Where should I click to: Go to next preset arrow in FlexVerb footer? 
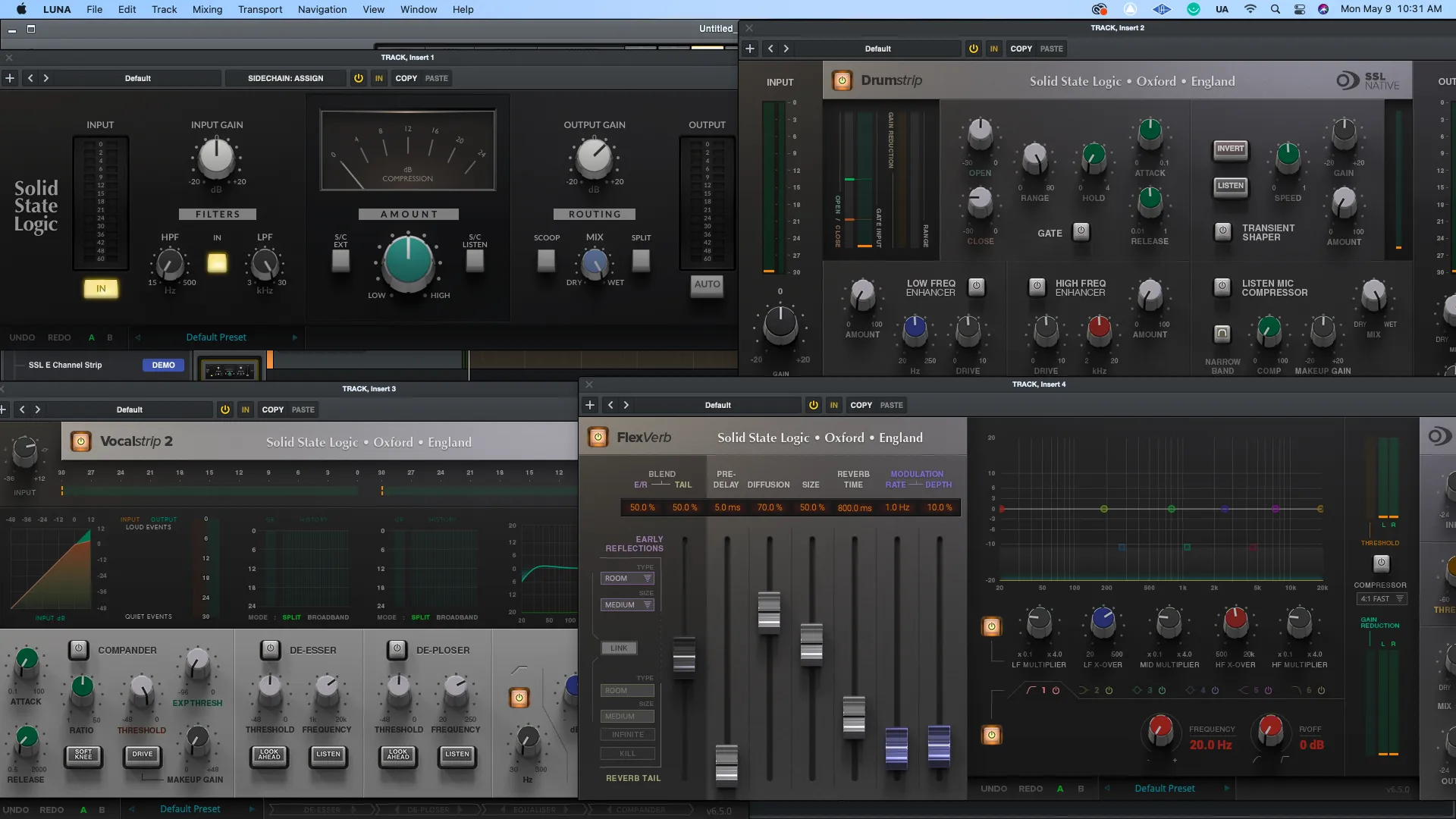(1226, 789)
